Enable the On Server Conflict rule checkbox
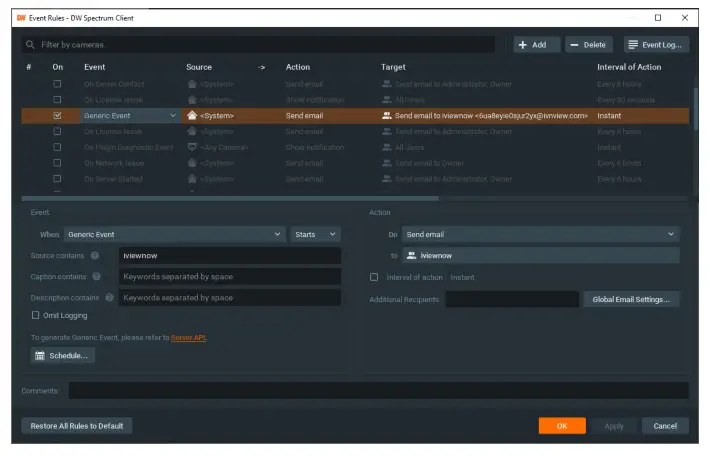This screenshot has width=710, height=456. point(57,84)
